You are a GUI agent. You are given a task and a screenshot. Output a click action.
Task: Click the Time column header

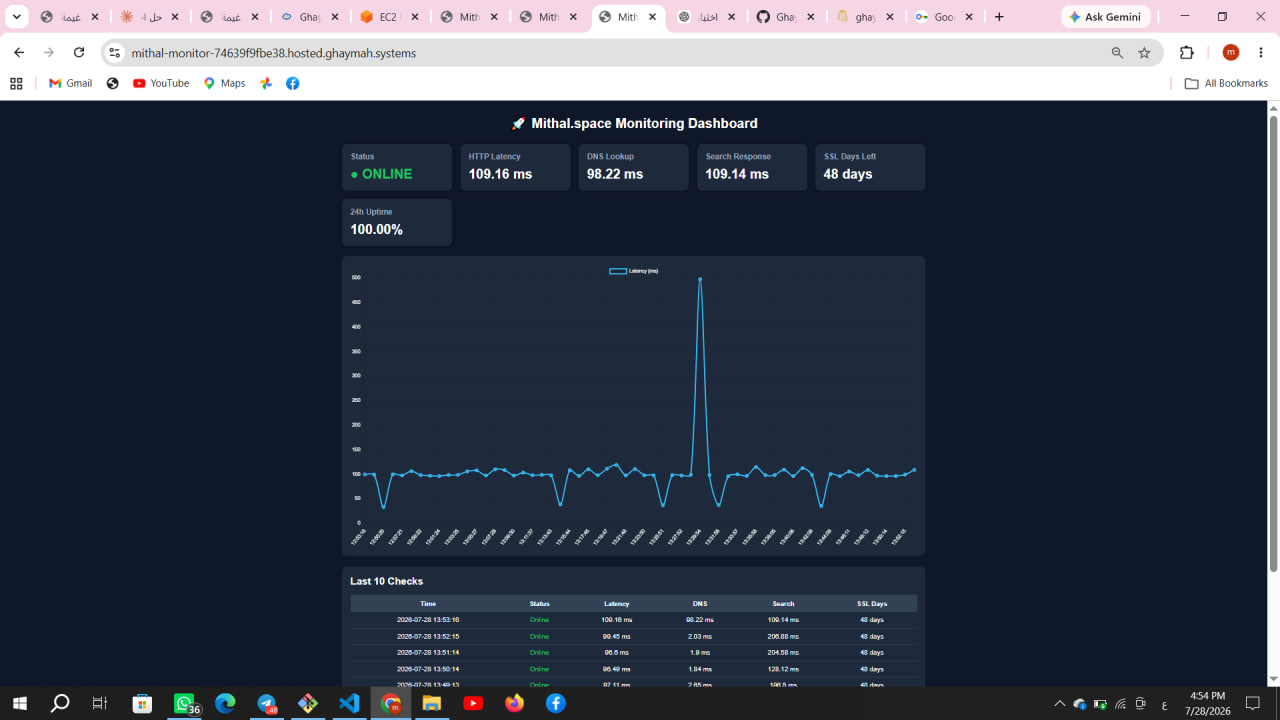click(x=428, y=604)
